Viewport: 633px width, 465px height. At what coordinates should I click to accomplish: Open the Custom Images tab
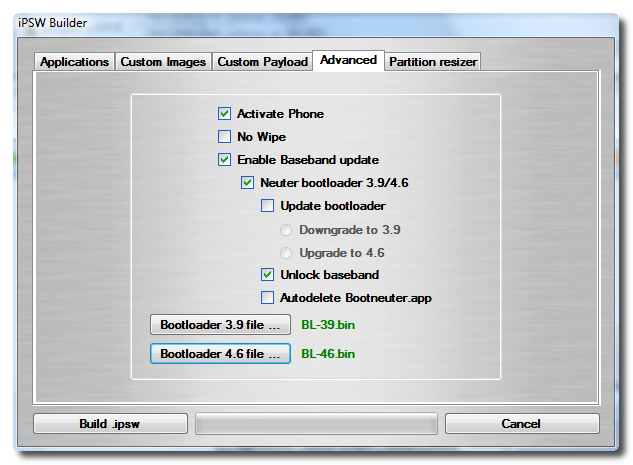(163, 62)
